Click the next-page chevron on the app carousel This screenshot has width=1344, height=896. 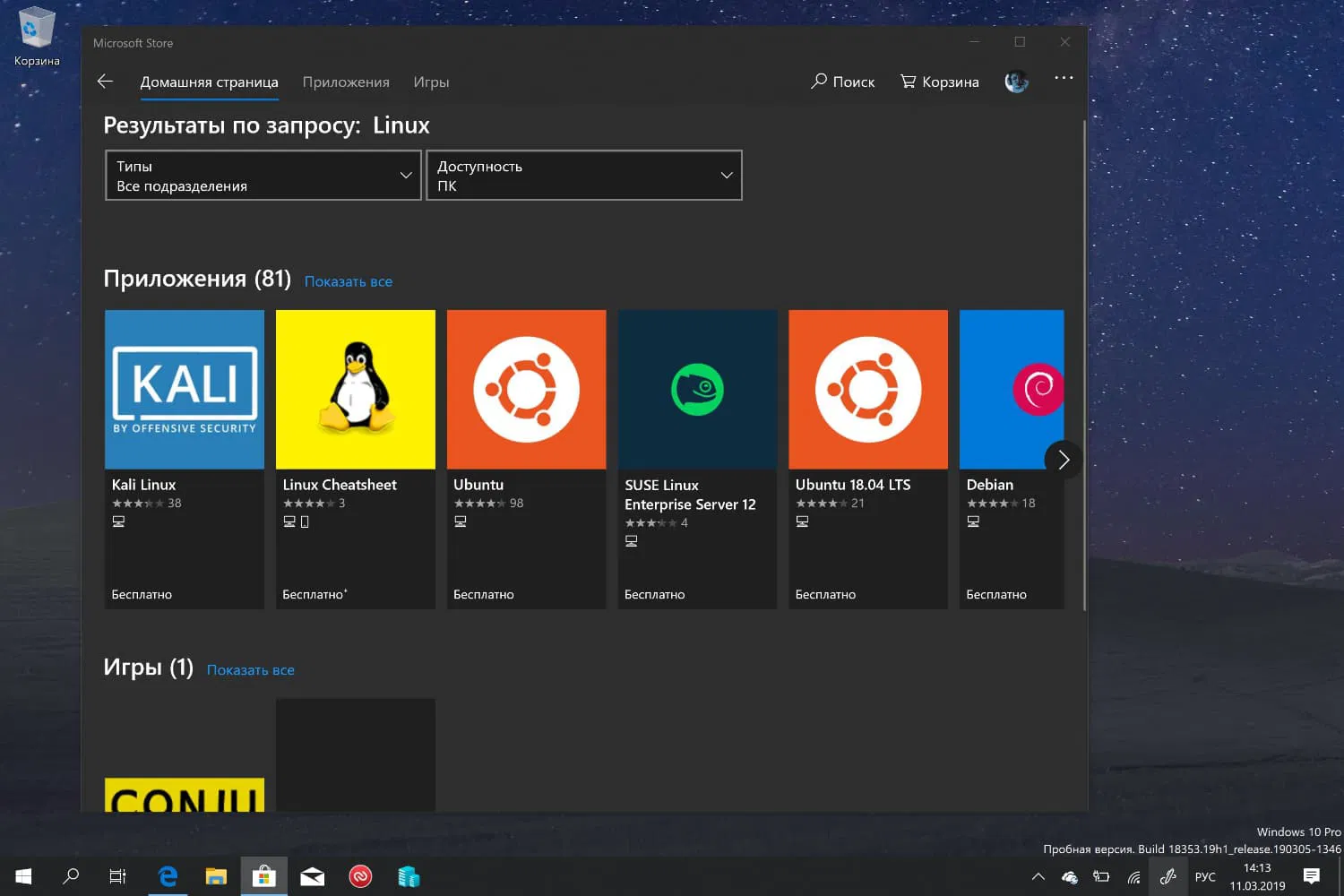(1063, 460)
